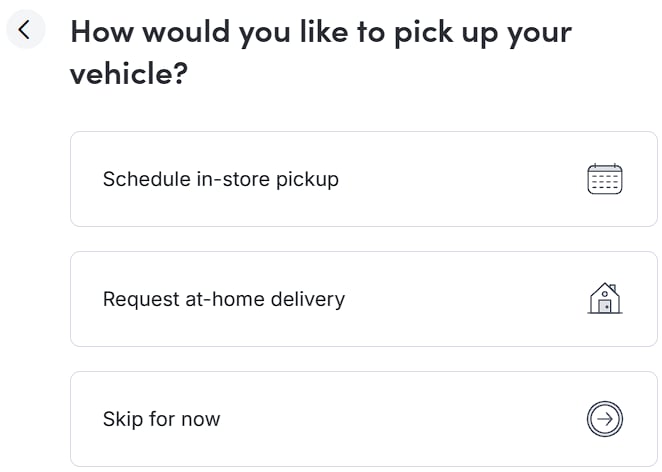Choose the Schedule in-store pickup option

(363, 179)
